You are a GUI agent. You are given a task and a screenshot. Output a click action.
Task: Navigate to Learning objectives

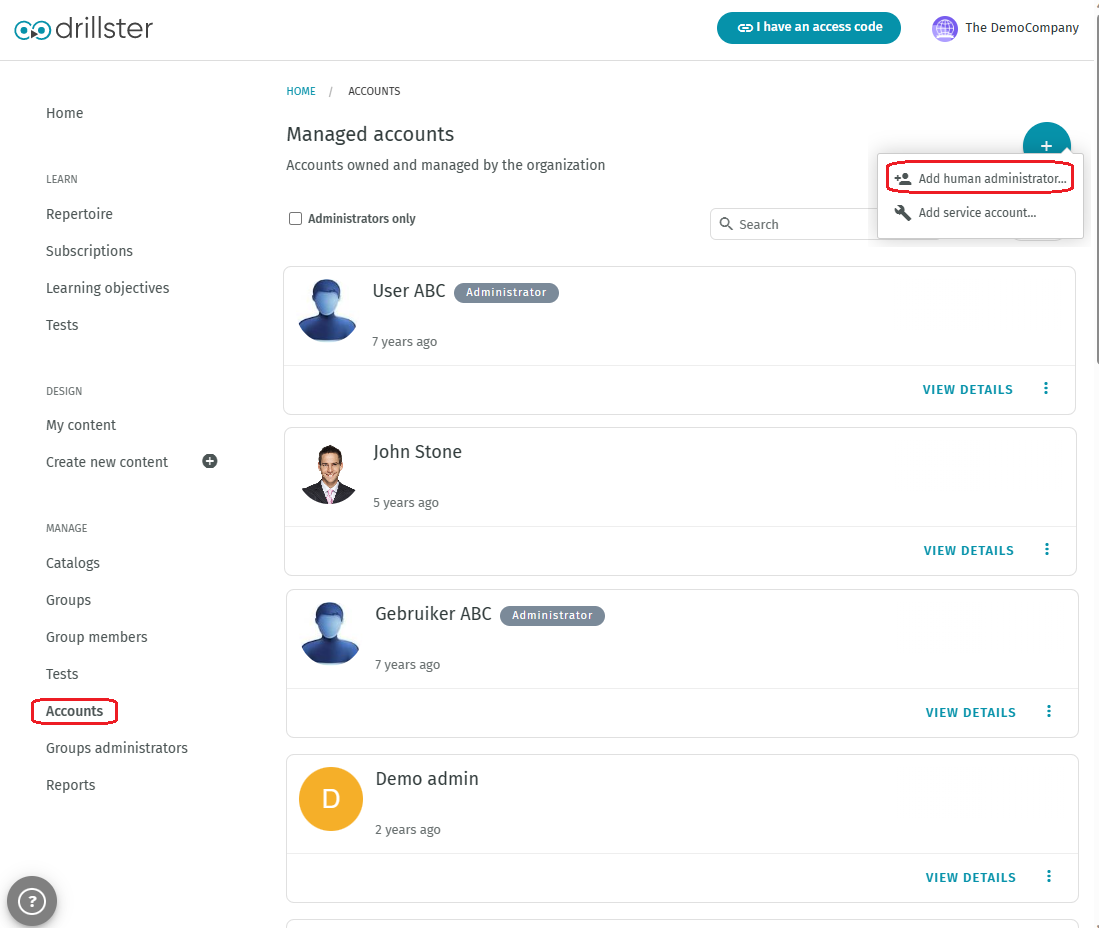pyautogui.click(x=107, y=287)
